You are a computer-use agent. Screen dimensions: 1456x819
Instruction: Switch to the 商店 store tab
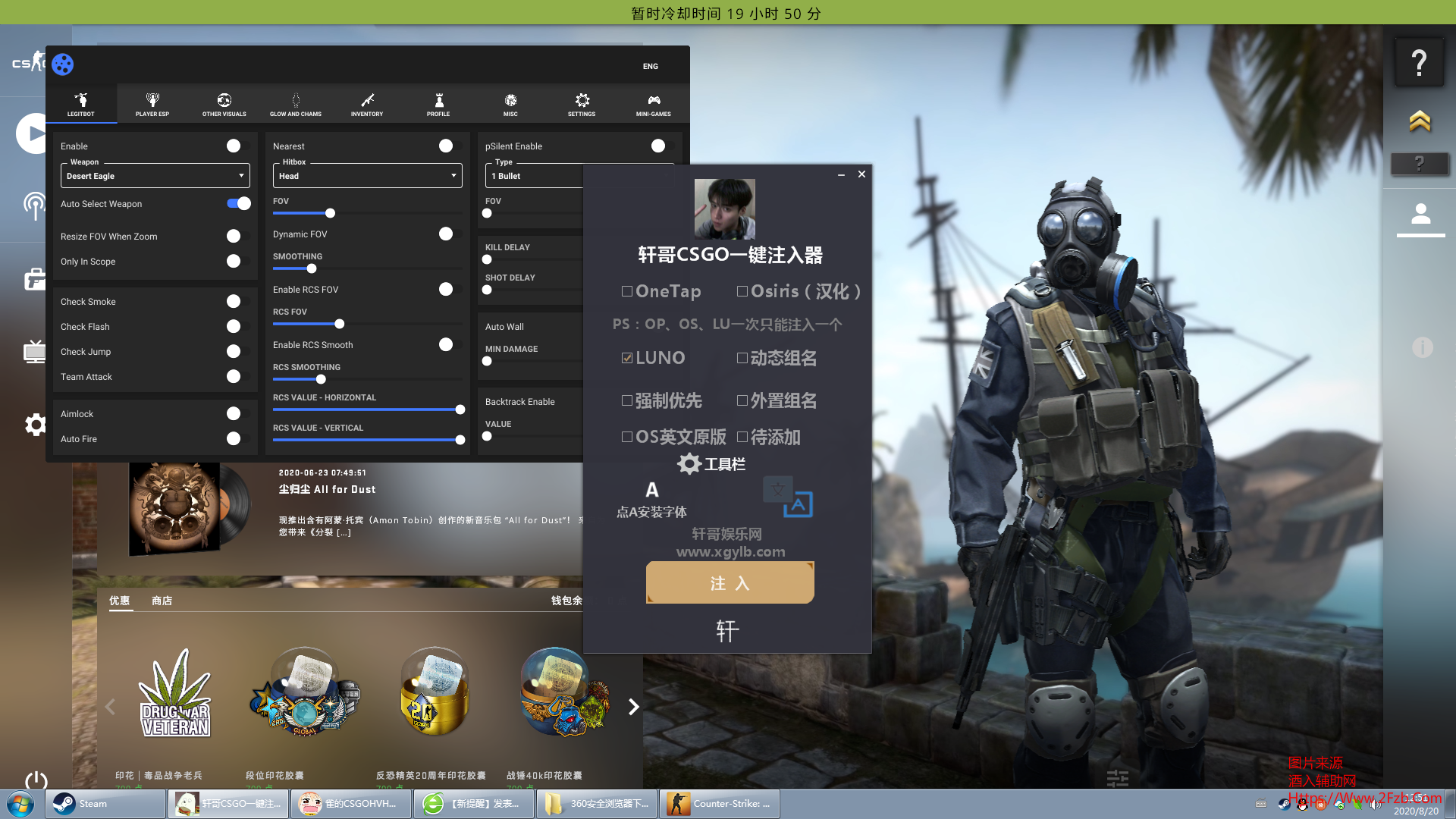[x=162, y=601]
